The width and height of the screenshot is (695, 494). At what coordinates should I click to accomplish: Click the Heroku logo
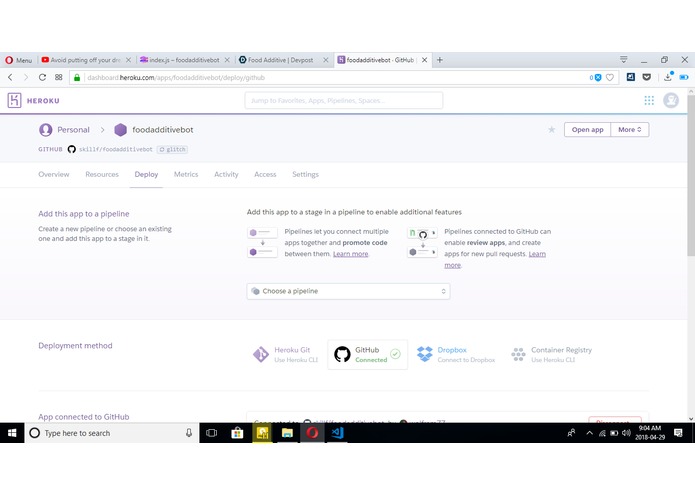[33, 101]
